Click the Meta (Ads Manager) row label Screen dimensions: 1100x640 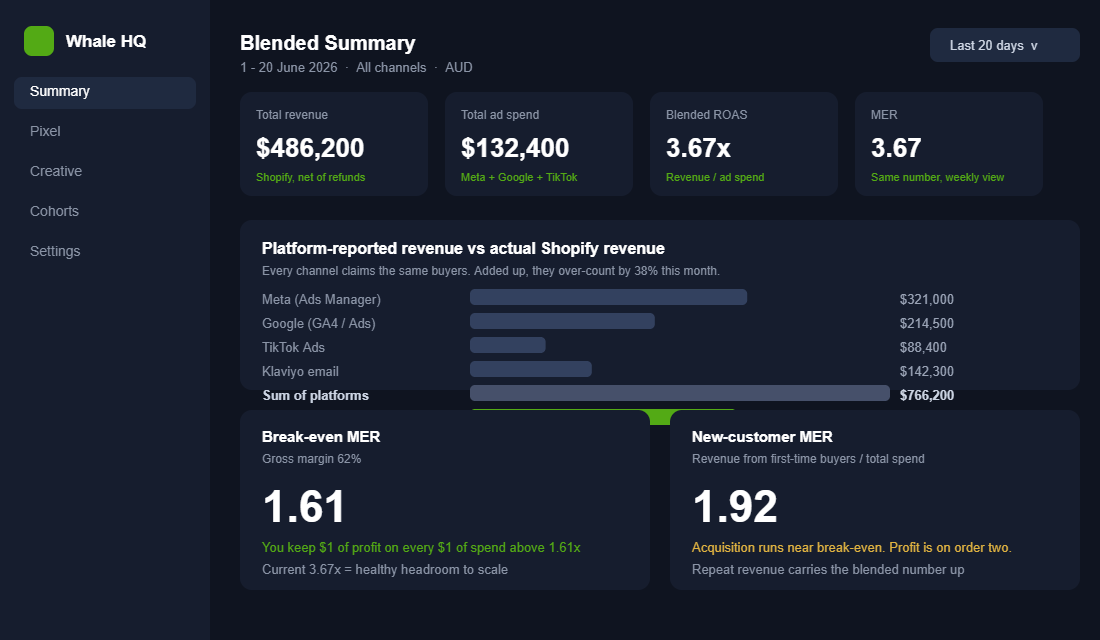tap(321, 300)
